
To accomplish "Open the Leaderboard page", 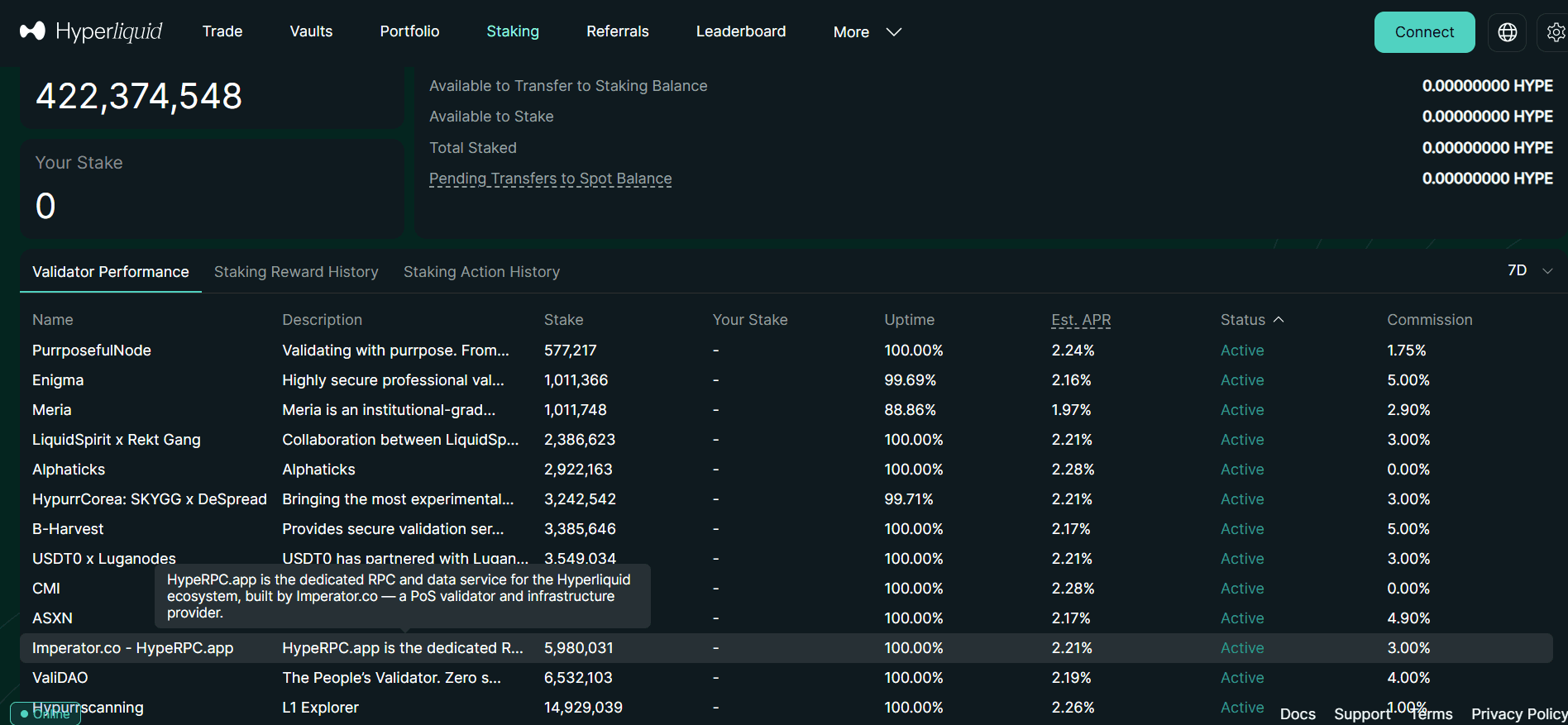I will (741, 31).
